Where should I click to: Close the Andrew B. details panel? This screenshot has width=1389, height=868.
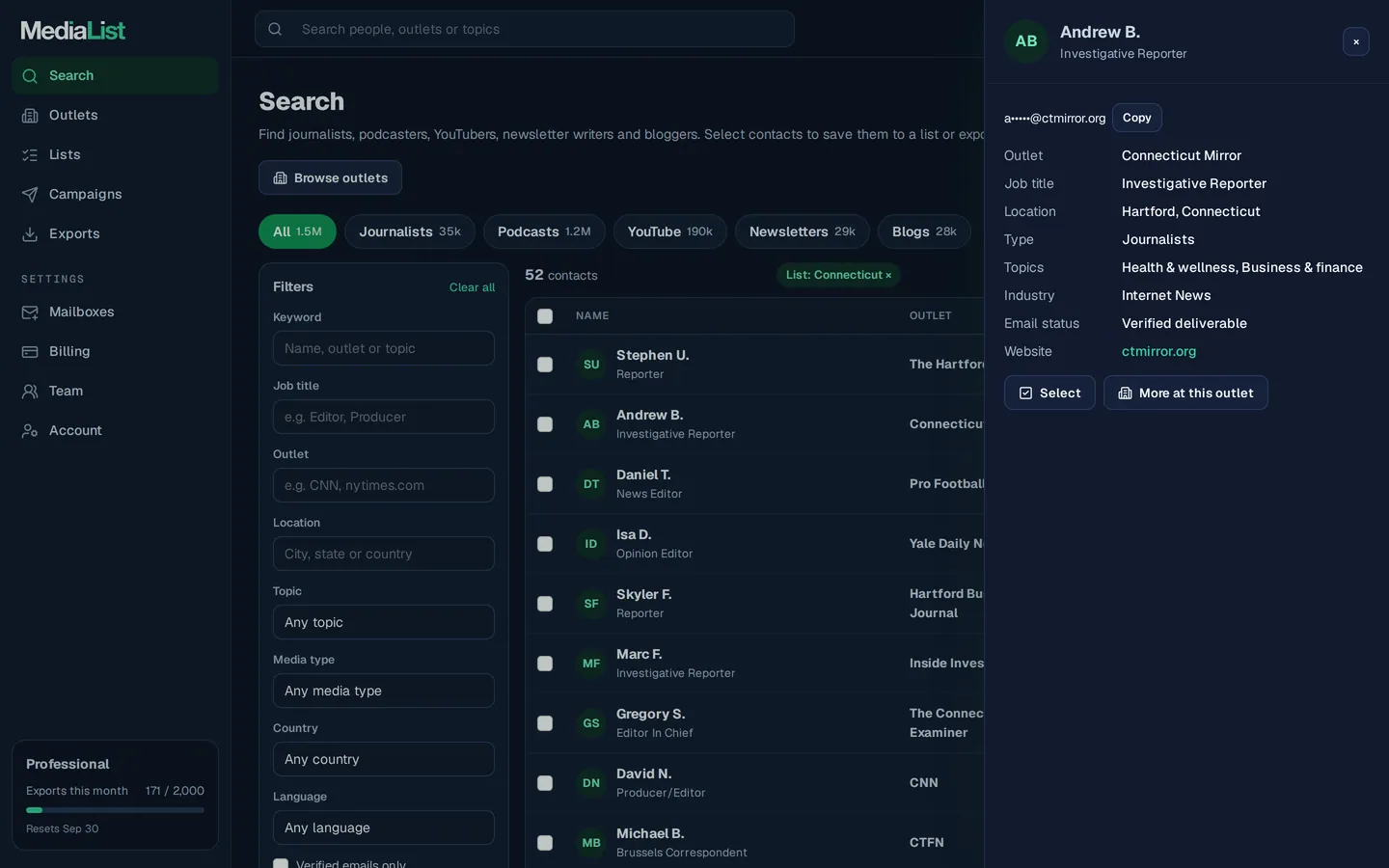tap(1356, 41)
